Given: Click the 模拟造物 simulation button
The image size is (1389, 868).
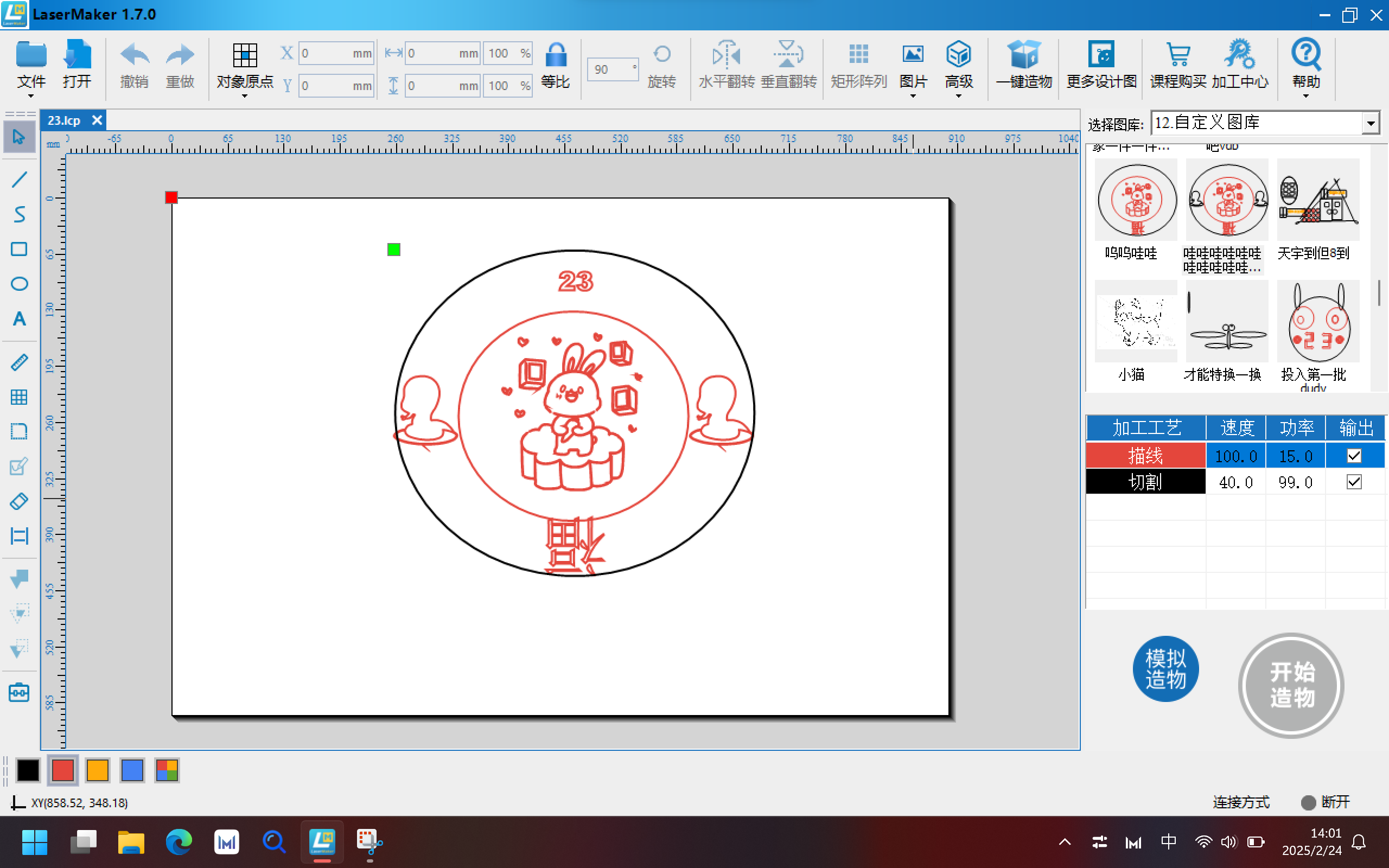Looking at the screenshot, I should (1165, 668).
